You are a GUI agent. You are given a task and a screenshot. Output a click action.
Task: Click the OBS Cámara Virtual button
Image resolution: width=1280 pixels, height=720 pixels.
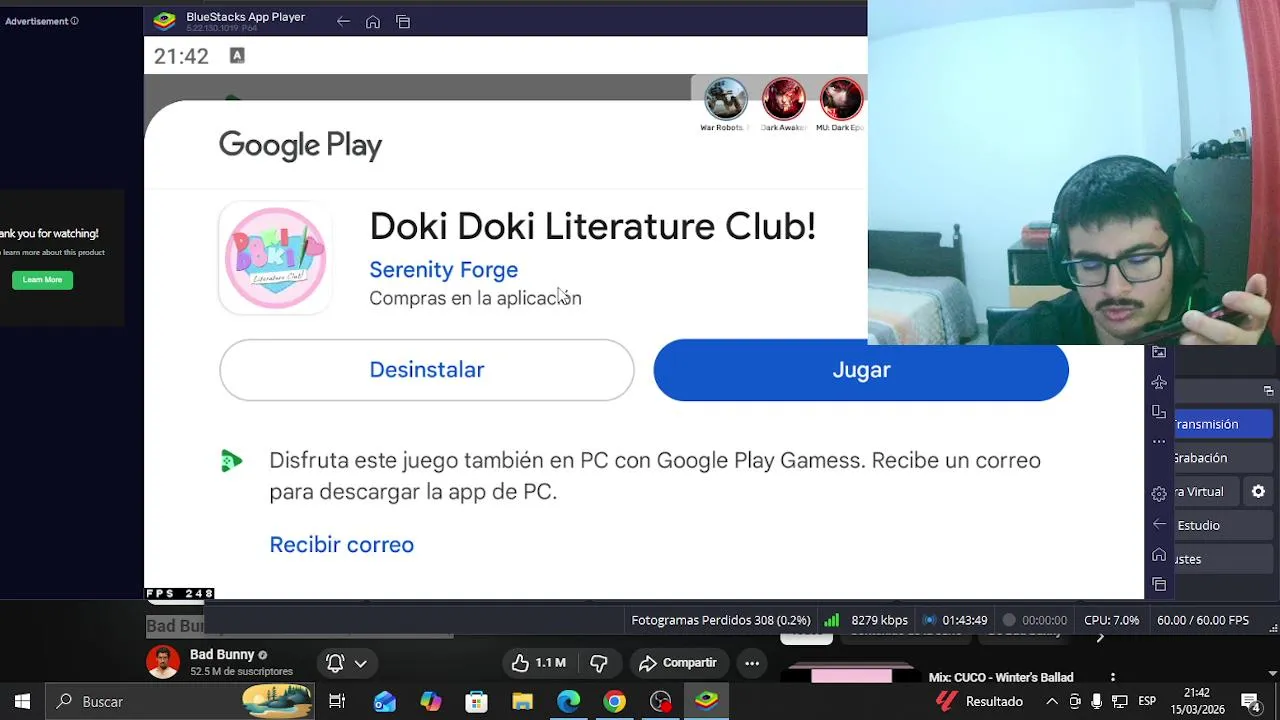pyautogui.click(x=1206, y=492)
